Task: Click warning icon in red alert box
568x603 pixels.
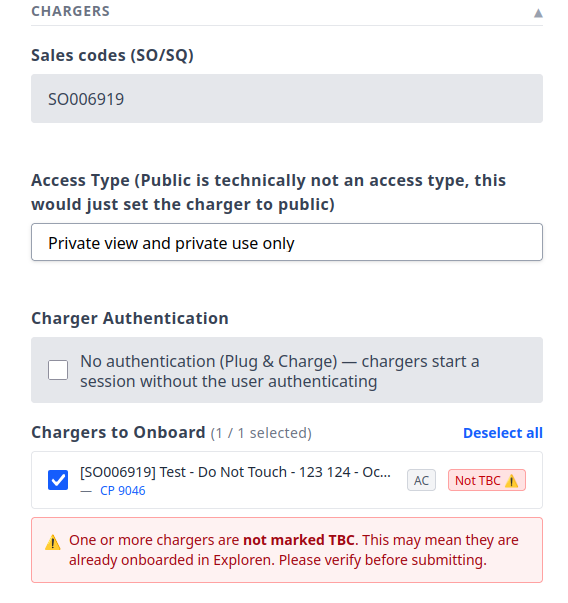Action: pyautogui.click(x=53, y=543)
